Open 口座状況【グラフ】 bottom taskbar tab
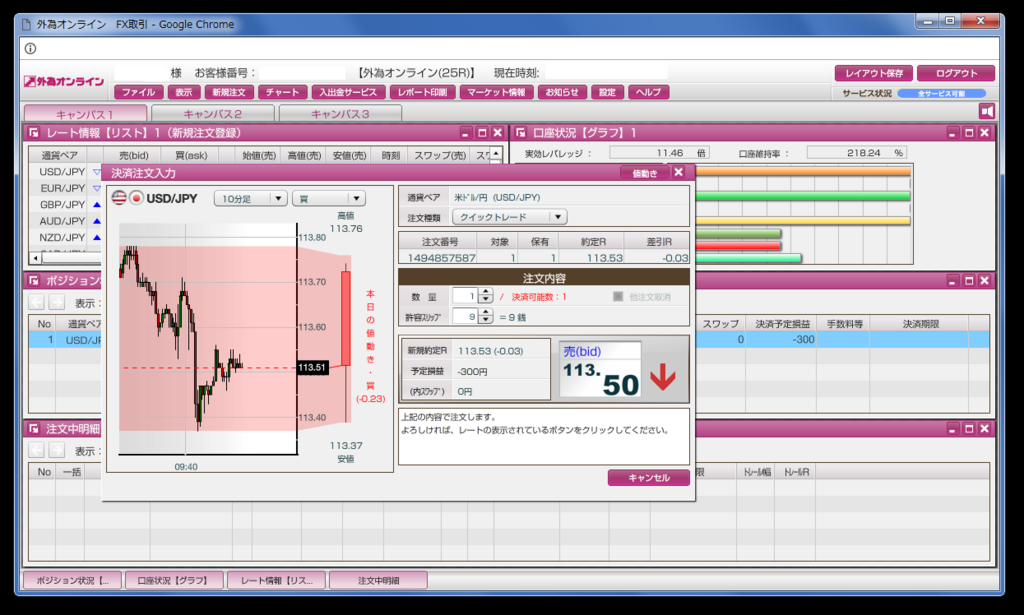This screenshot has height=615, width=1024. [x=172, y=580]
